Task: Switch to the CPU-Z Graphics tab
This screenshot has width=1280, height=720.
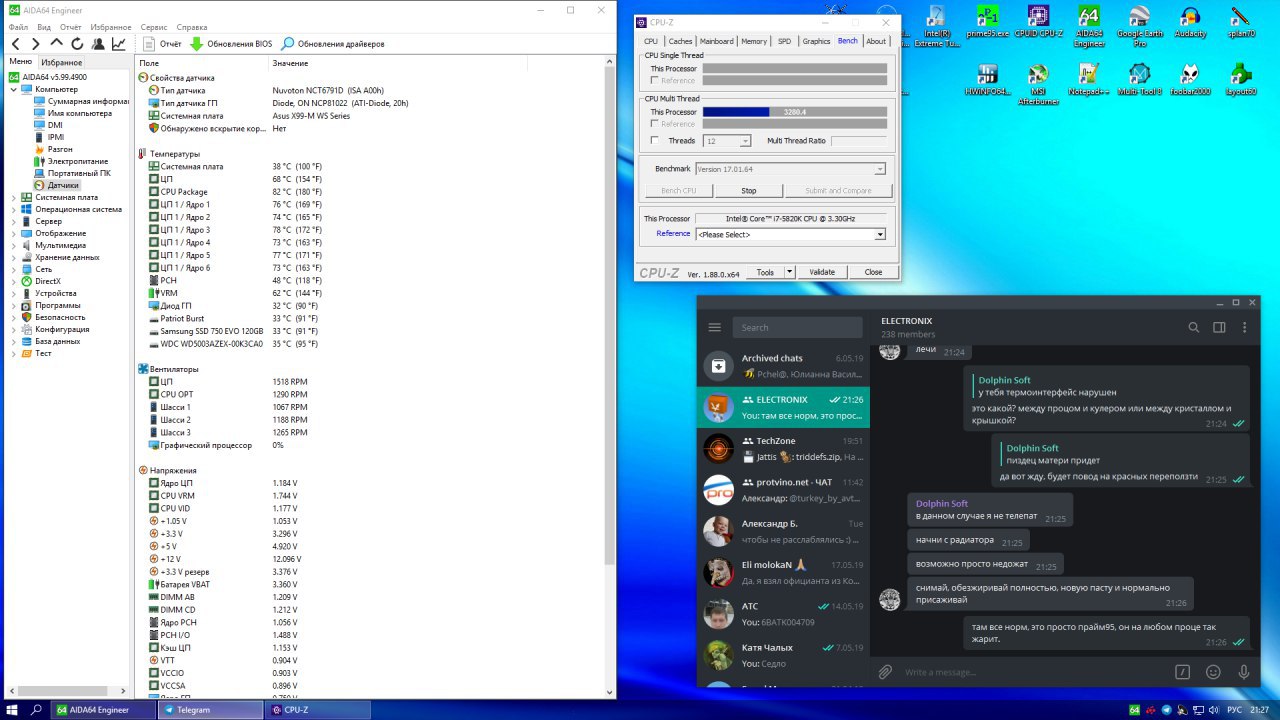Action: 816,41
